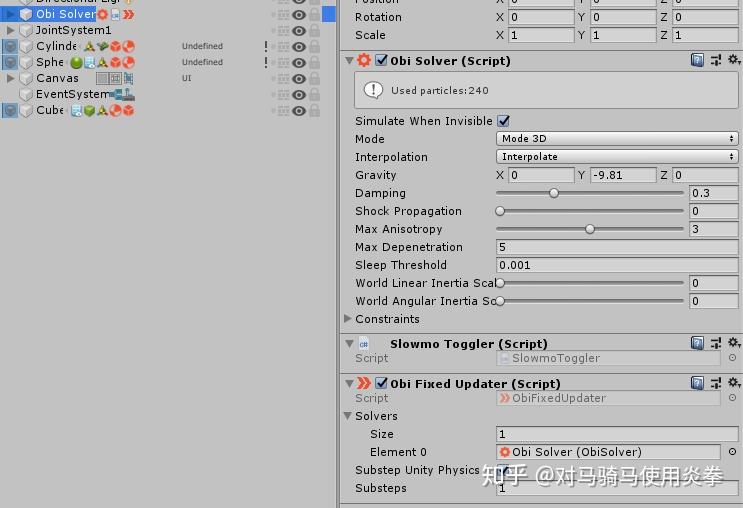
Task: Open presets for Obi Solver script
Action: (716, 60)
